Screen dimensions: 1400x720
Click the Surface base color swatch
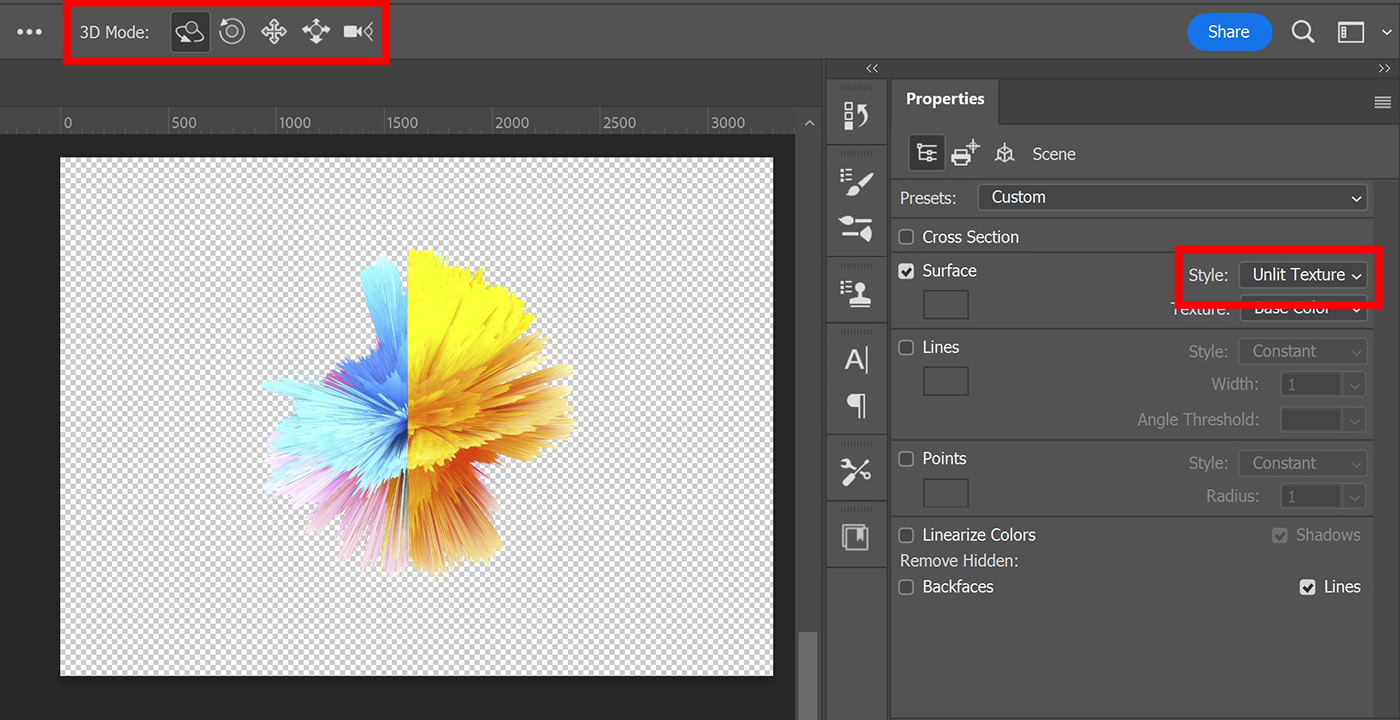coord(945,304)
